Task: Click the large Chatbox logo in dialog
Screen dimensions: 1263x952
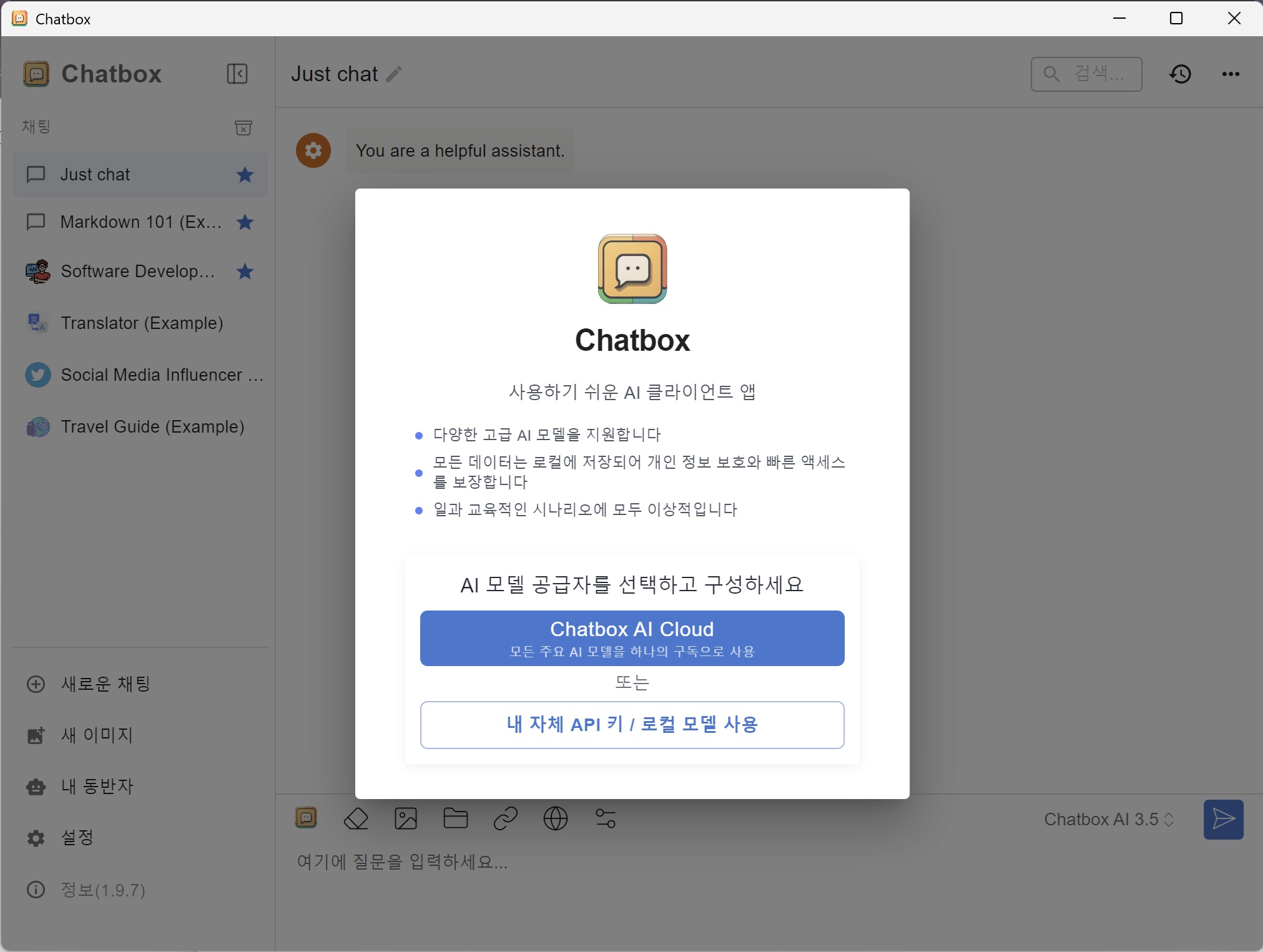Action: pyautogui.click(x=632, y=269)
